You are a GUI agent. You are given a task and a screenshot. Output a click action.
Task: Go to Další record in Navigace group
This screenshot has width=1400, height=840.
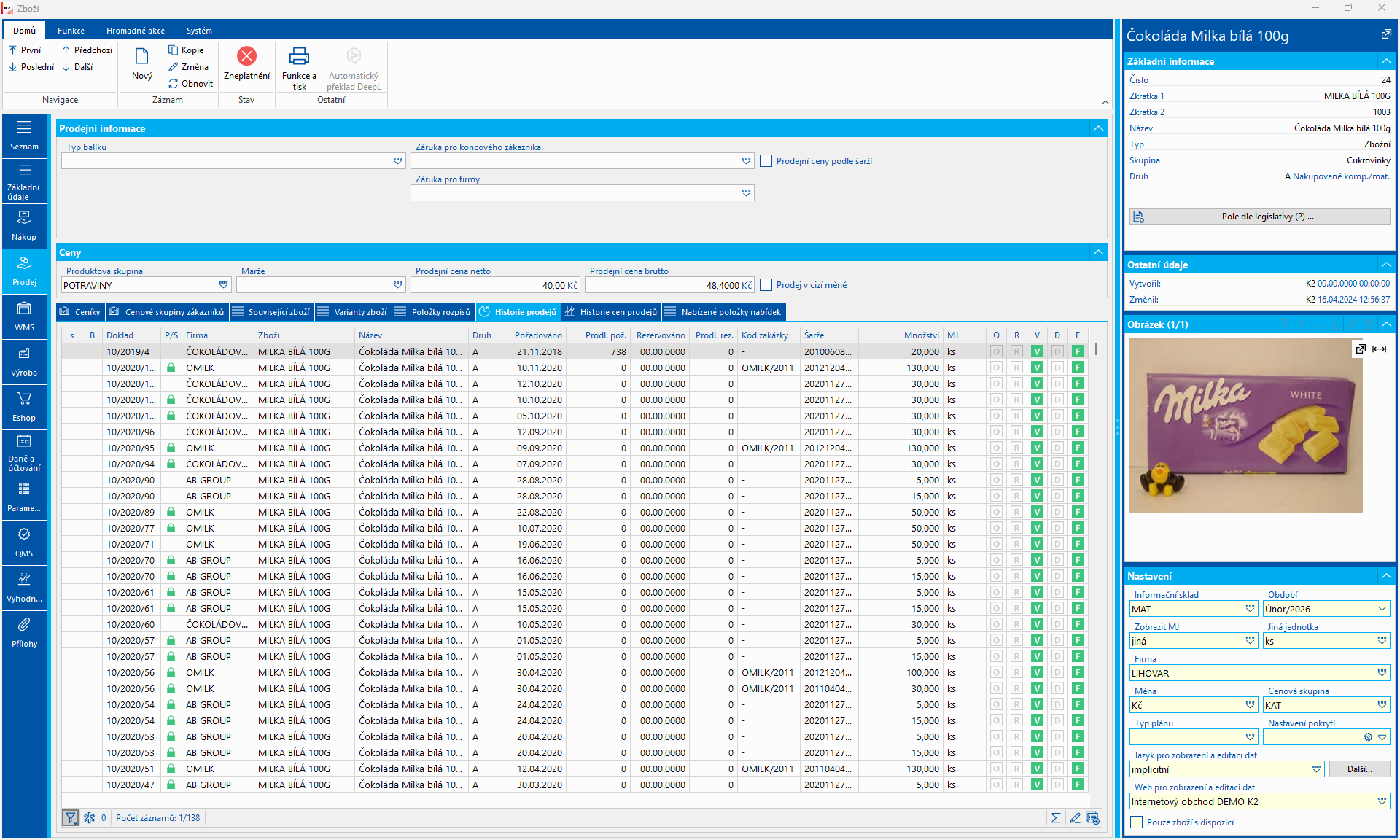(x=77, y=67)
